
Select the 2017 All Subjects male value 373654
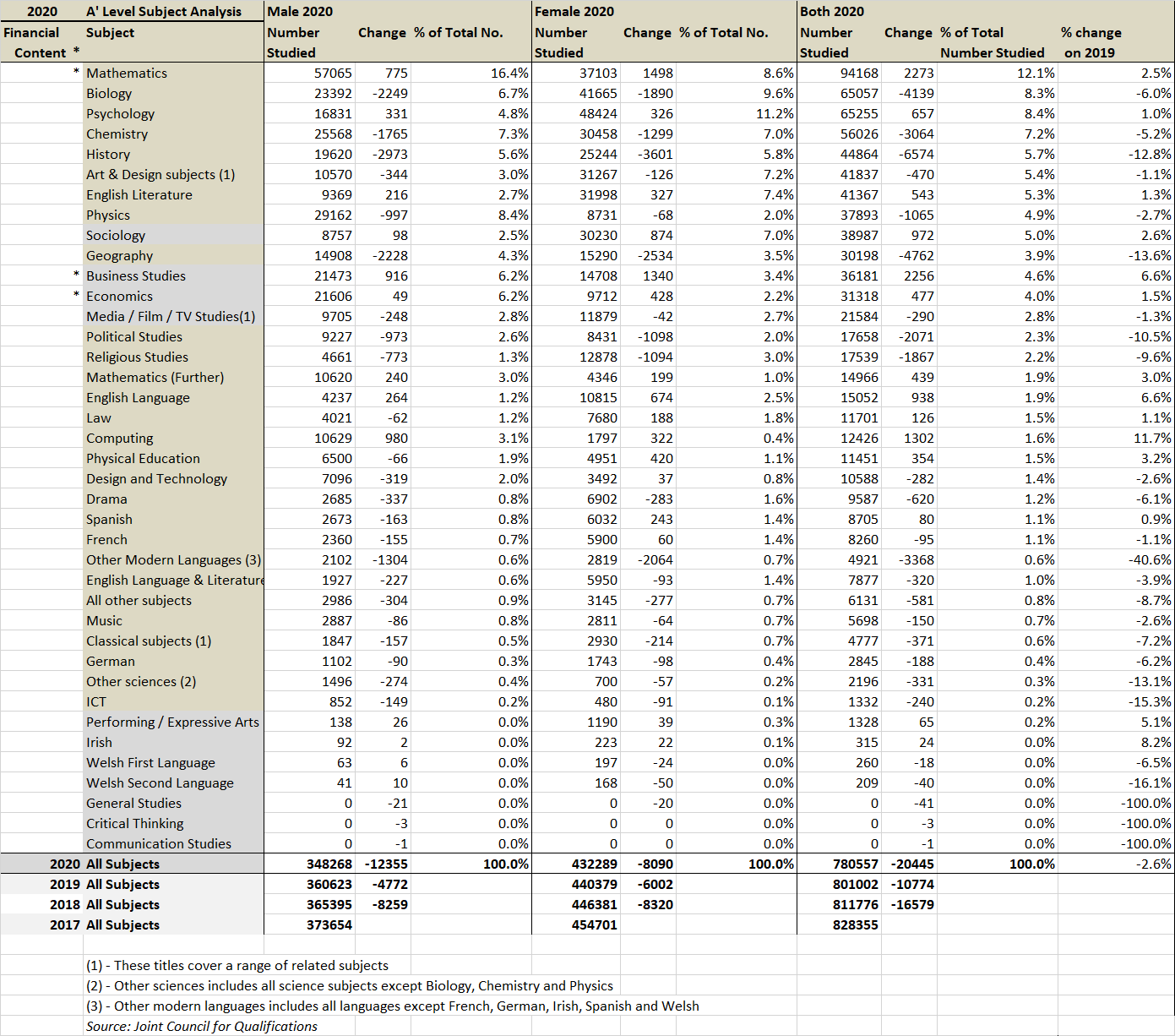pyautogui.click(x=329, y=925)
